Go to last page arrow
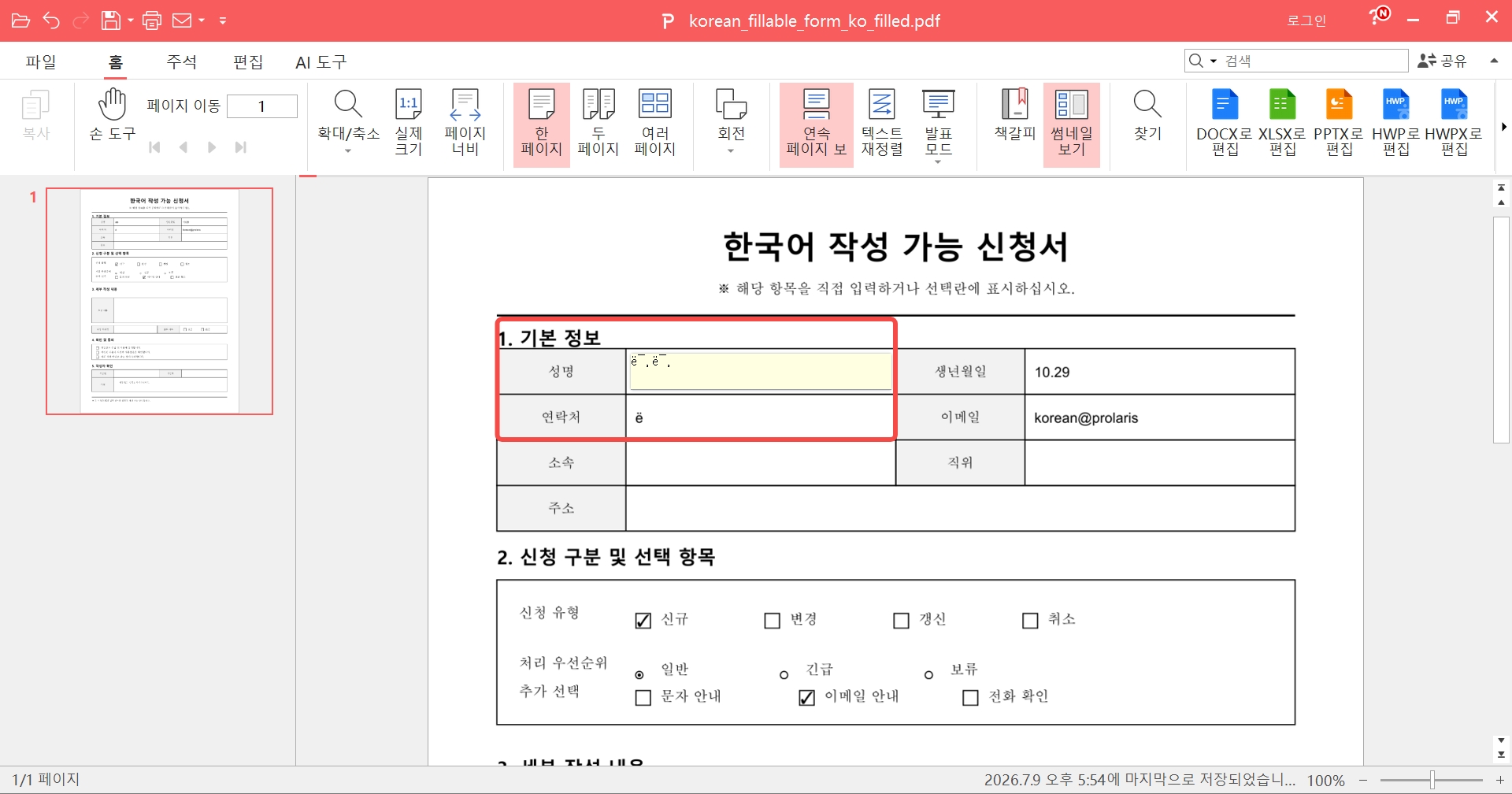This screenshot has height=794, width=1512. pos(241,147)
